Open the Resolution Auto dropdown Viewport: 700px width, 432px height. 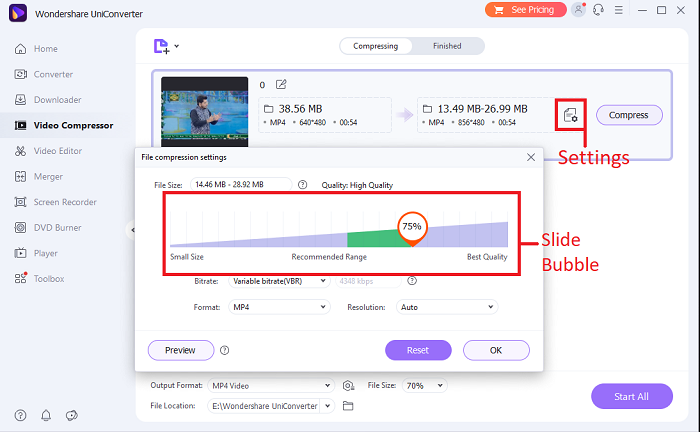click(x=447, y=307)
